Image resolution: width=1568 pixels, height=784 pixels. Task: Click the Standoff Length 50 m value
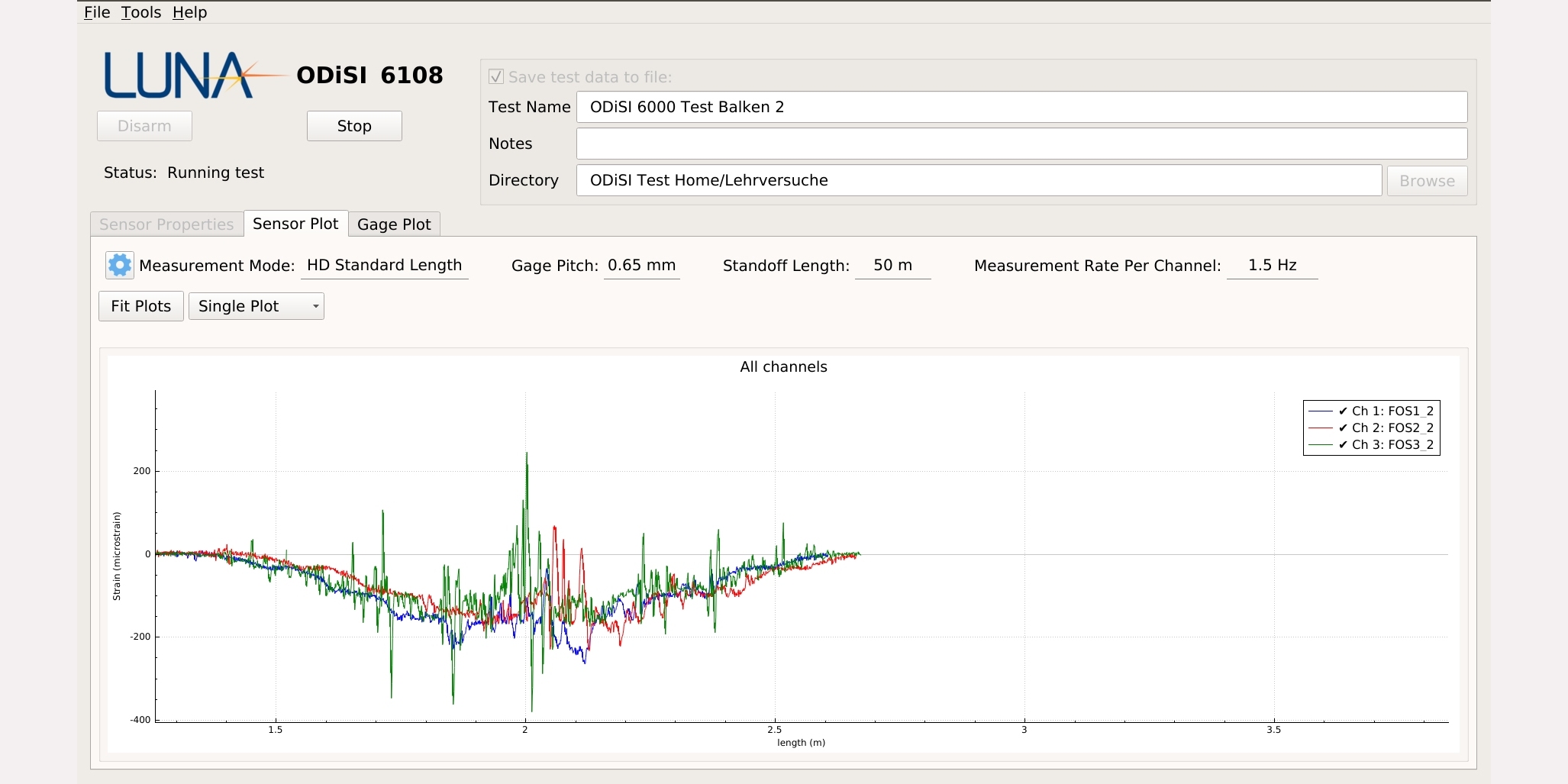tap(892, 265)
